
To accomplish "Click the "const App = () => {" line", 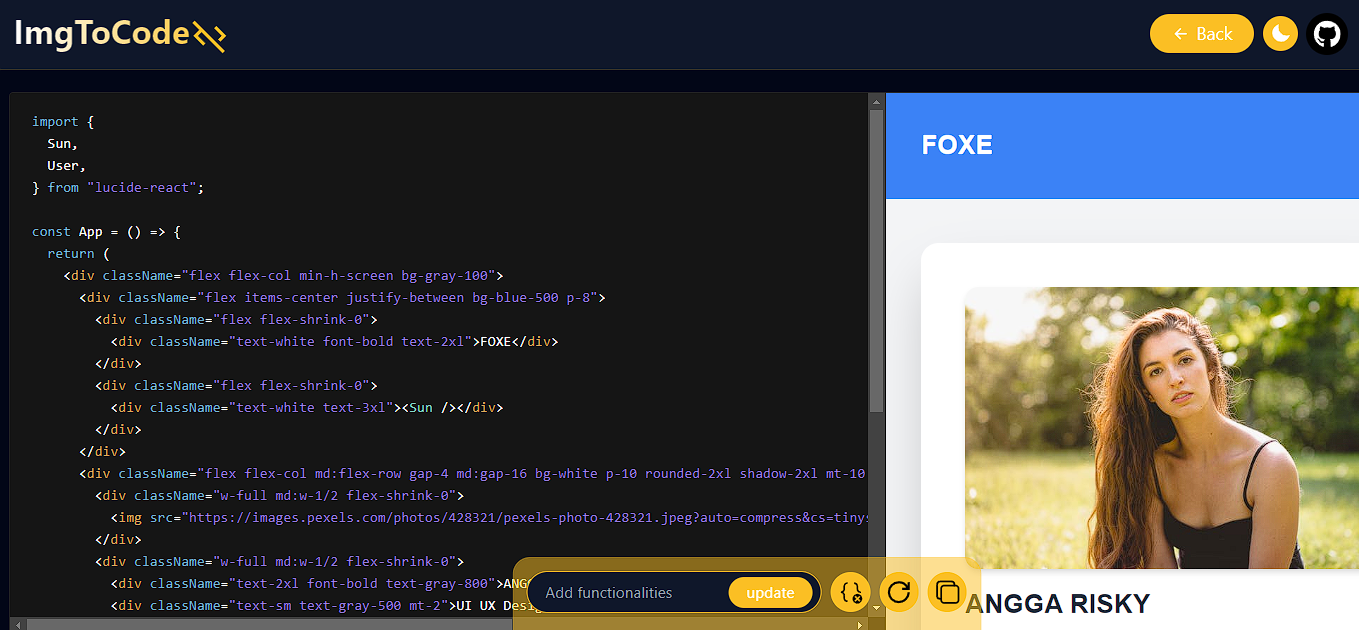I will [x=106, y=231].
